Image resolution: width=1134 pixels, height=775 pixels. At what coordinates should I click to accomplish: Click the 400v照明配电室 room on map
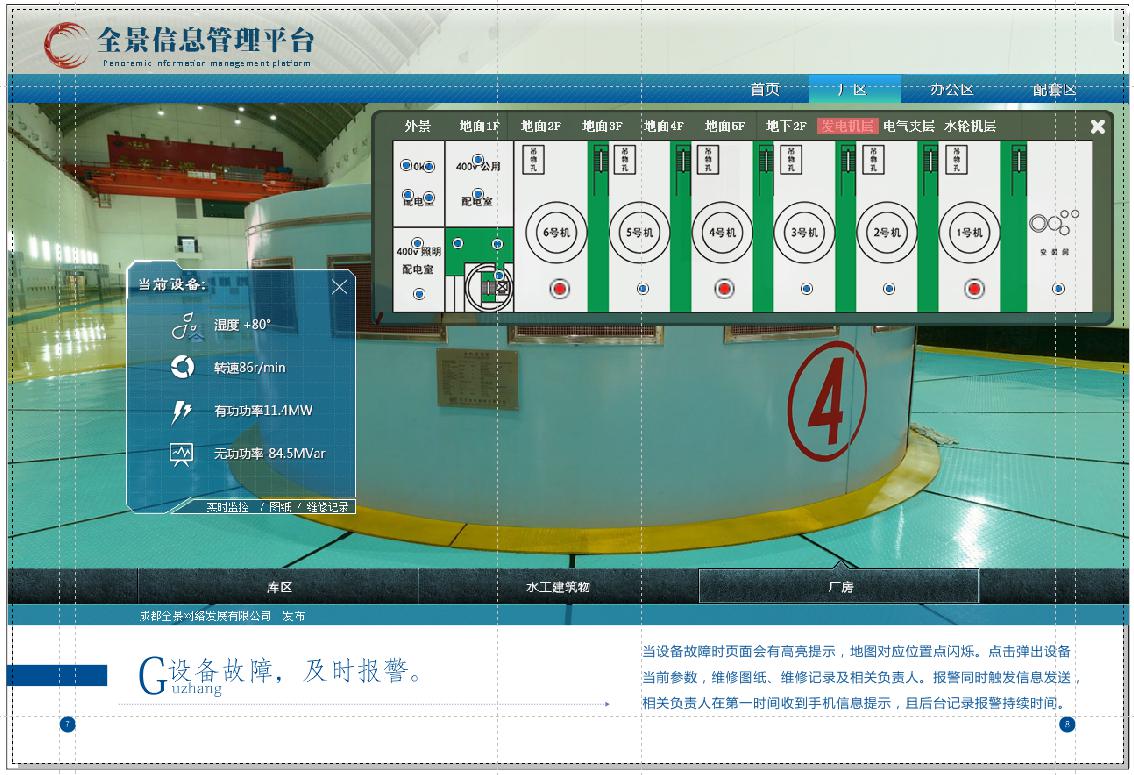click(418, 269)
